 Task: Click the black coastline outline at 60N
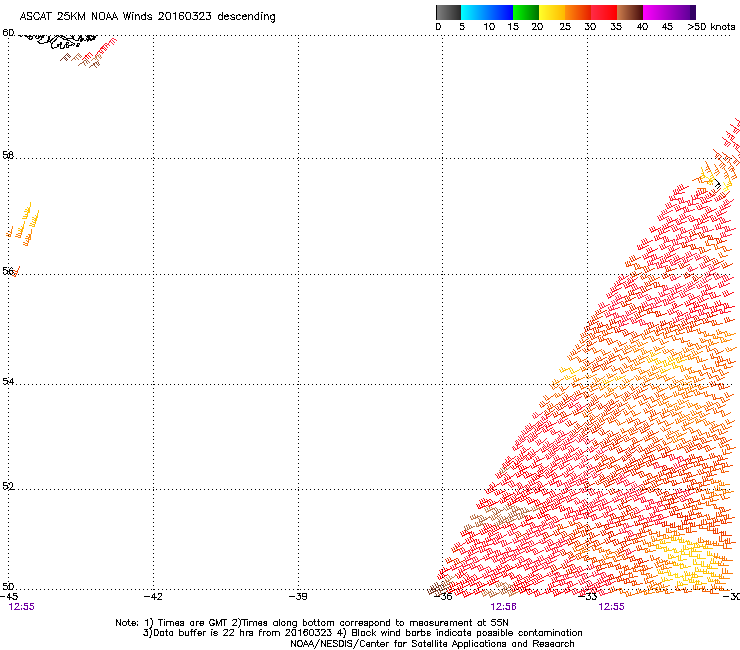59,41
